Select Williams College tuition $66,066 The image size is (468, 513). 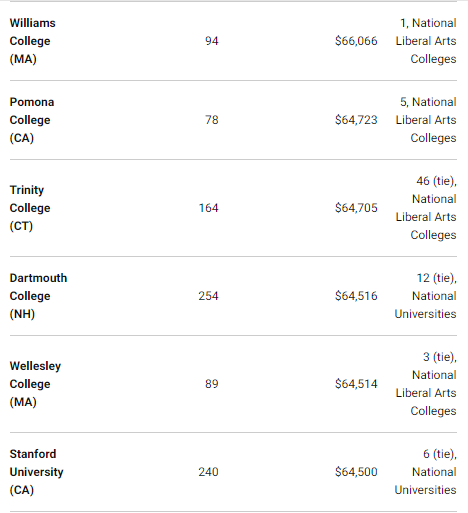pyautogui.click(x=356, y=41)
